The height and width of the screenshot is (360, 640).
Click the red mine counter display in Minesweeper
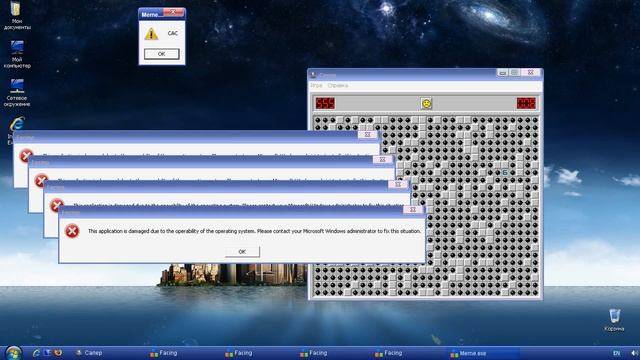click(325, 103)
